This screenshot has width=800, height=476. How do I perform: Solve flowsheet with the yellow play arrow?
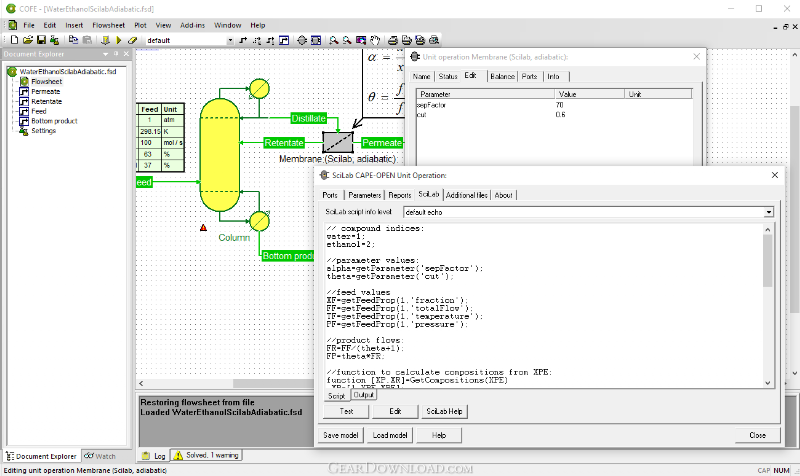pyautogui.click(x=119, y=40)
